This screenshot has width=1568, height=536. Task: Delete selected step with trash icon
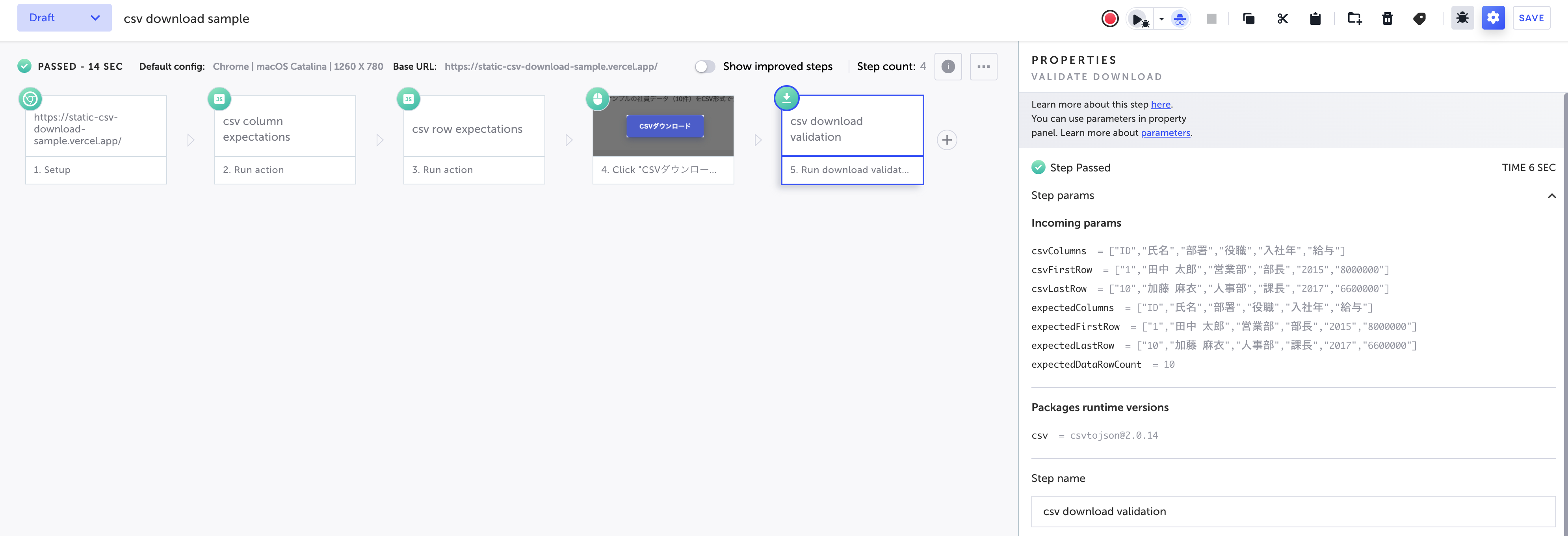click(1387, 19)
